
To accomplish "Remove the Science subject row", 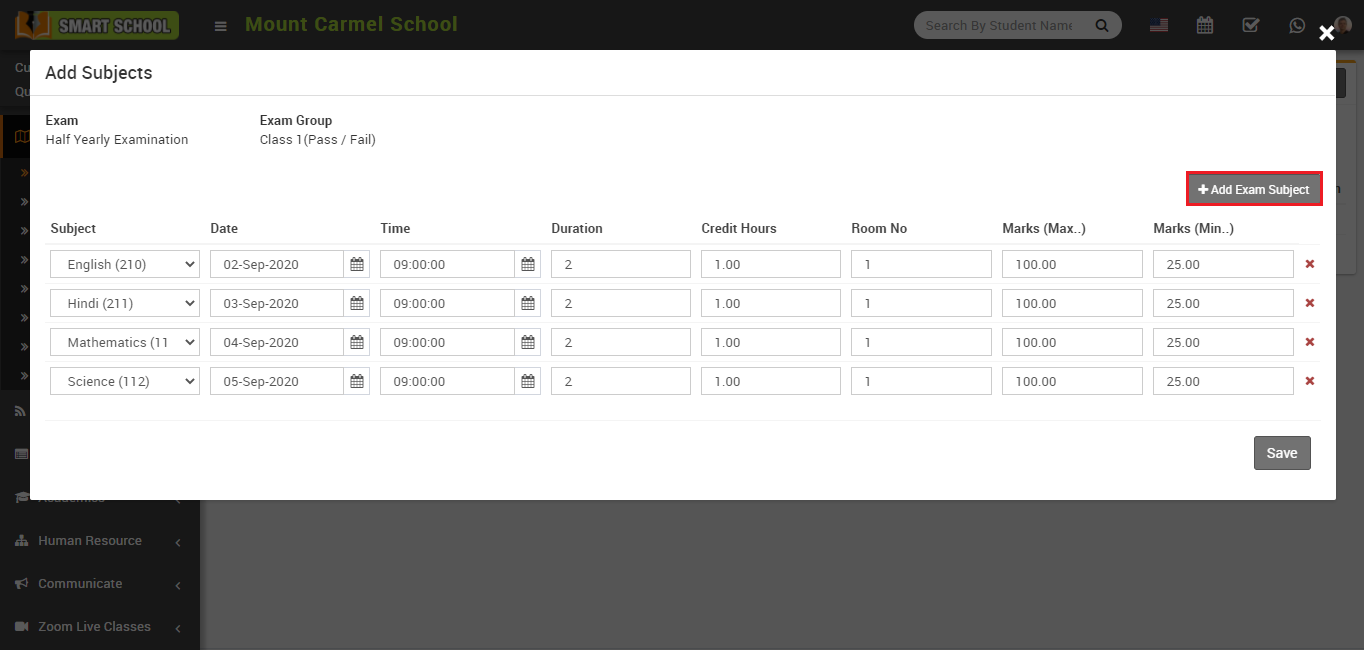I will pos(1310,380).
